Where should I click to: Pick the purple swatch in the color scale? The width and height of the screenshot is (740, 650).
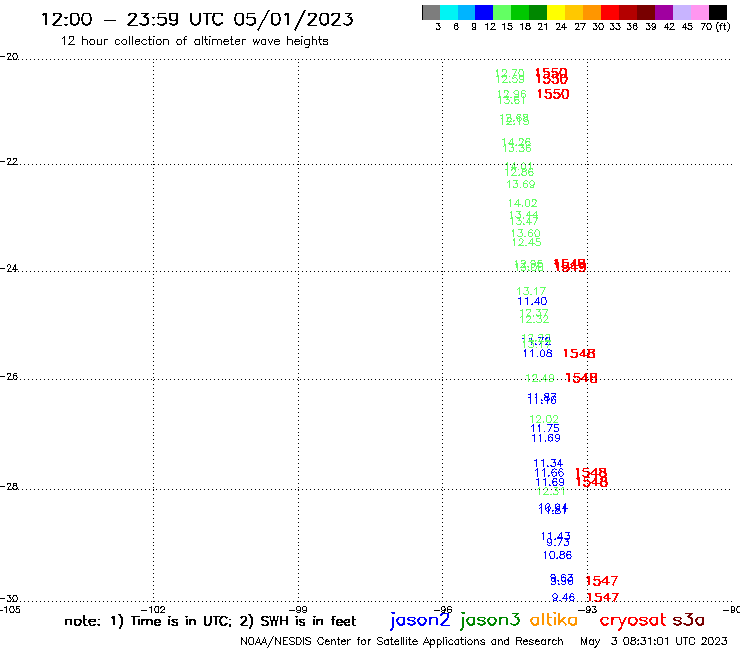click(664, 12)
